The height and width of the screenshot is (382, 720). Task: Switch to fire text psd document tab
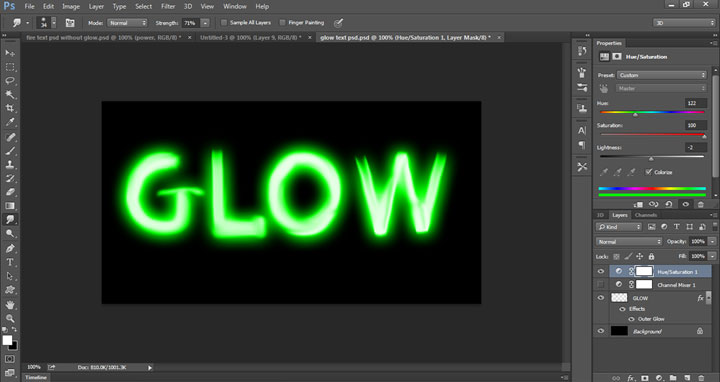[x=103, y=38]
